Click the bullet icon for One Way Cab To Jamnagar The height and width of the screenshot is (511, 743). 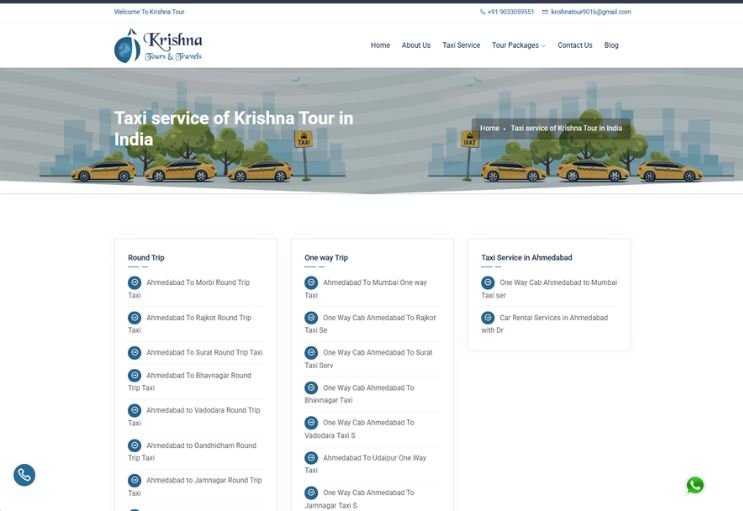311,493
